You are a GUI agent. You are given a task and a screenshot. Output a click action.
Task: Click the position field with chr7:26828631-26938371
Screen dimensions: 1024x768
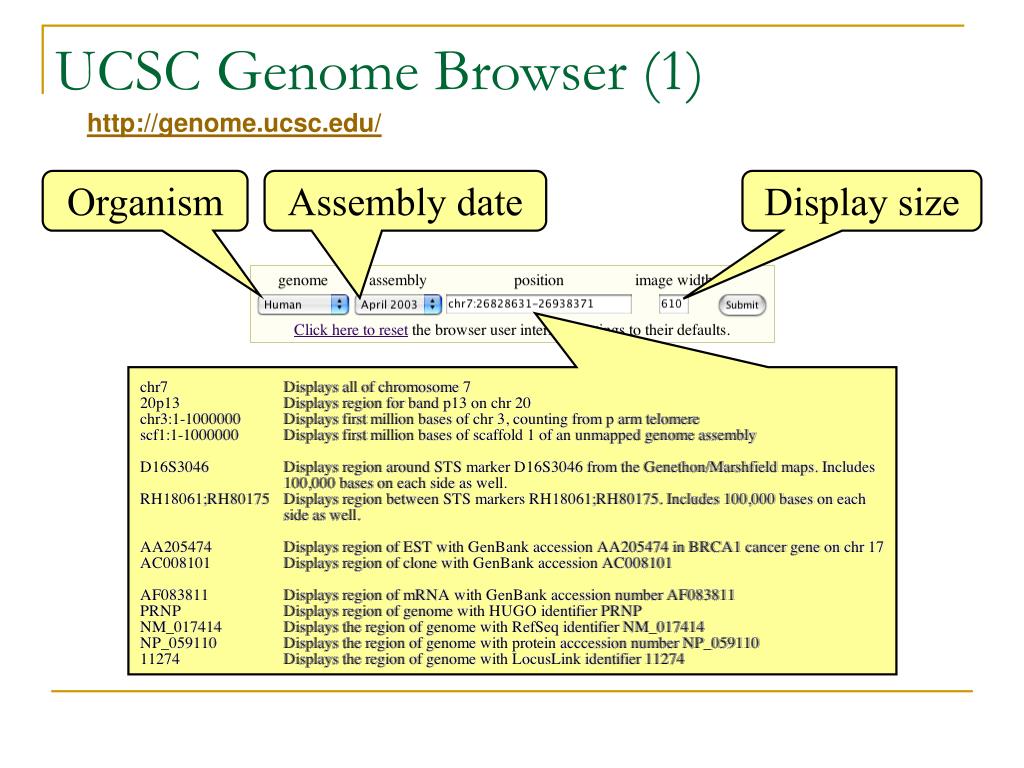point(539,304)
